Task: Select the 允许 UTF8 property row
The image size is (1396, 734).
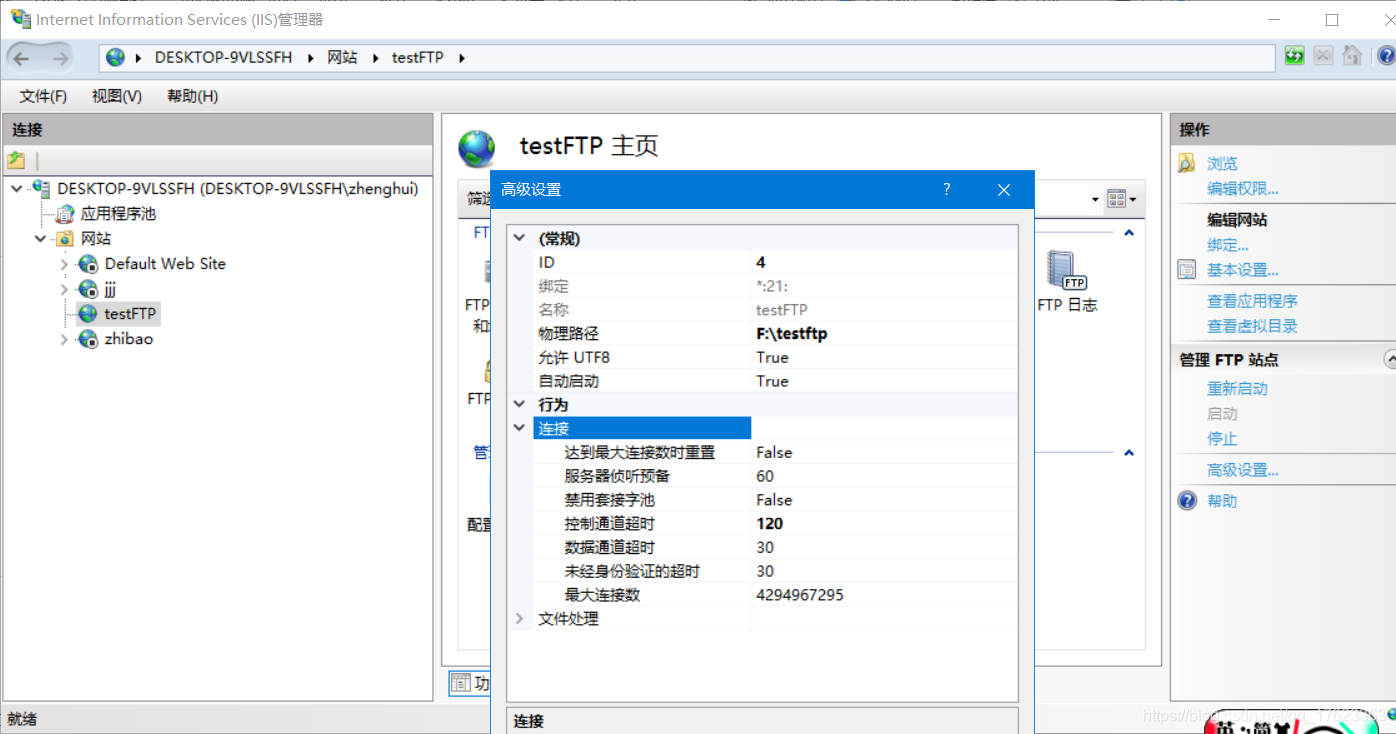Action: (775, 357)
